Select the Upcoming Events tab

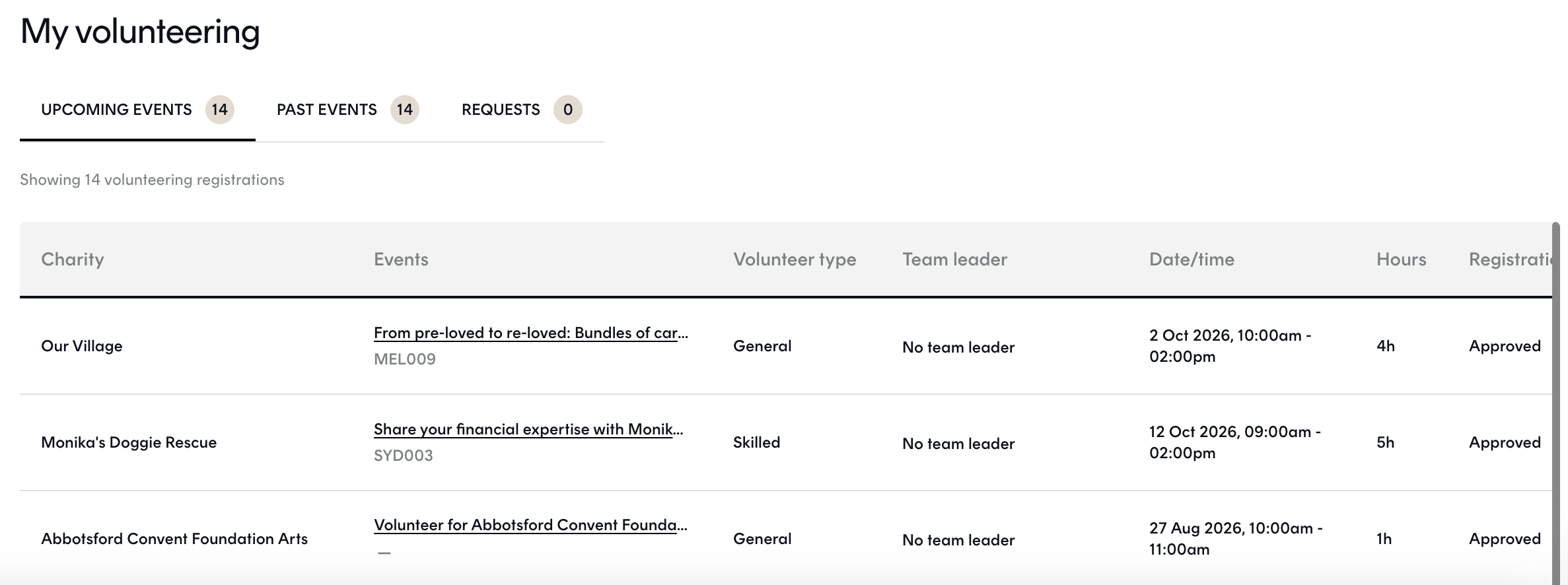[137, 110]
